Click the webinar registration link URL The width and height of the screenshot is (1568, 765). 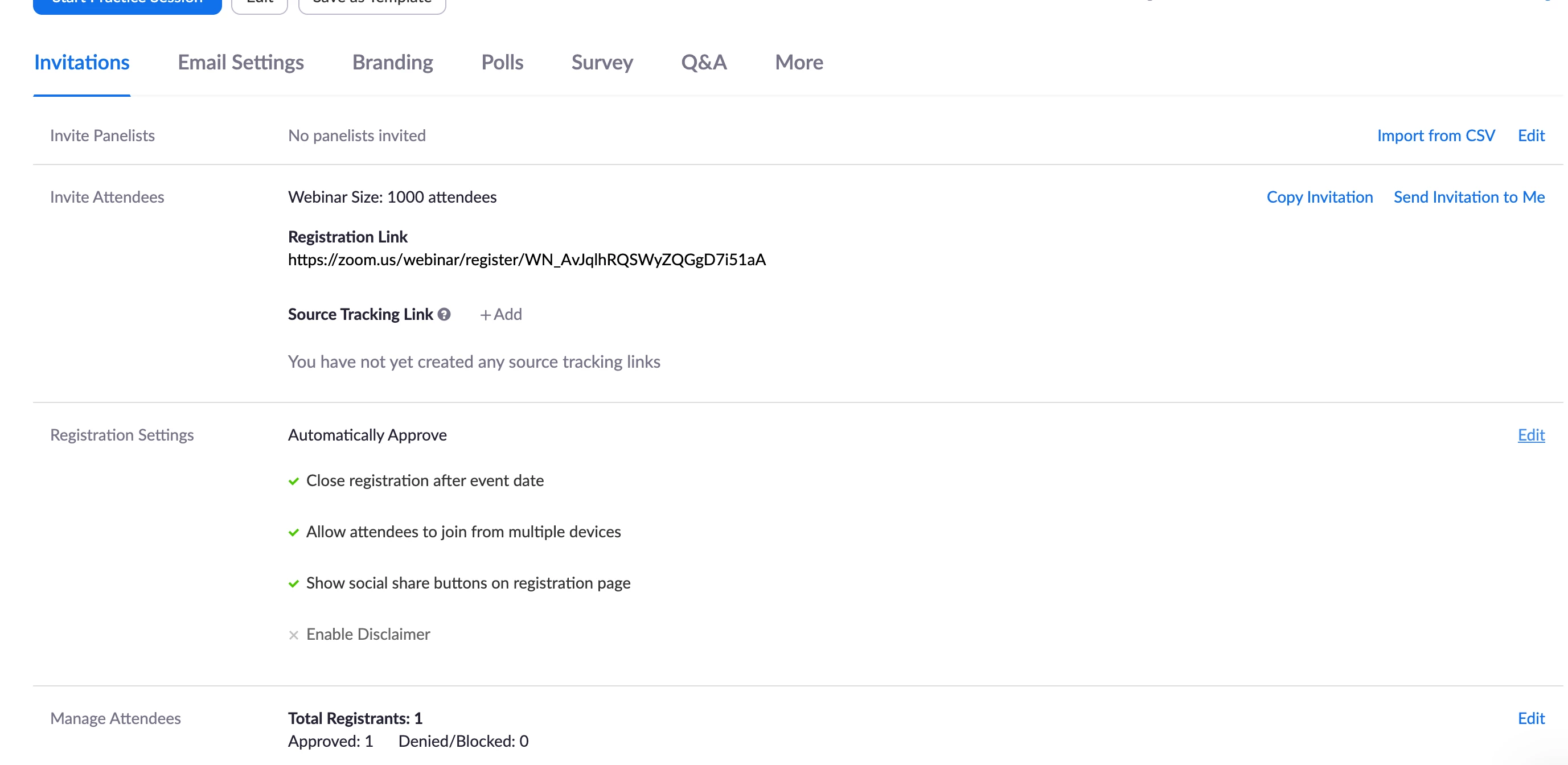coord(527,260)
